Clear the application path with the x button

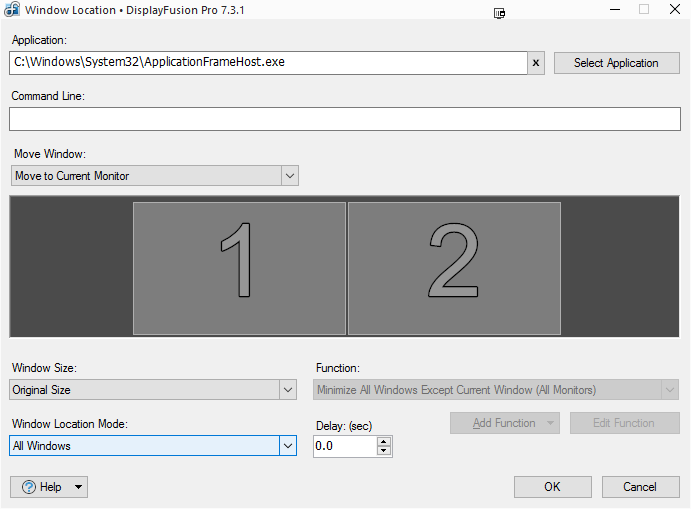point(536,63)
